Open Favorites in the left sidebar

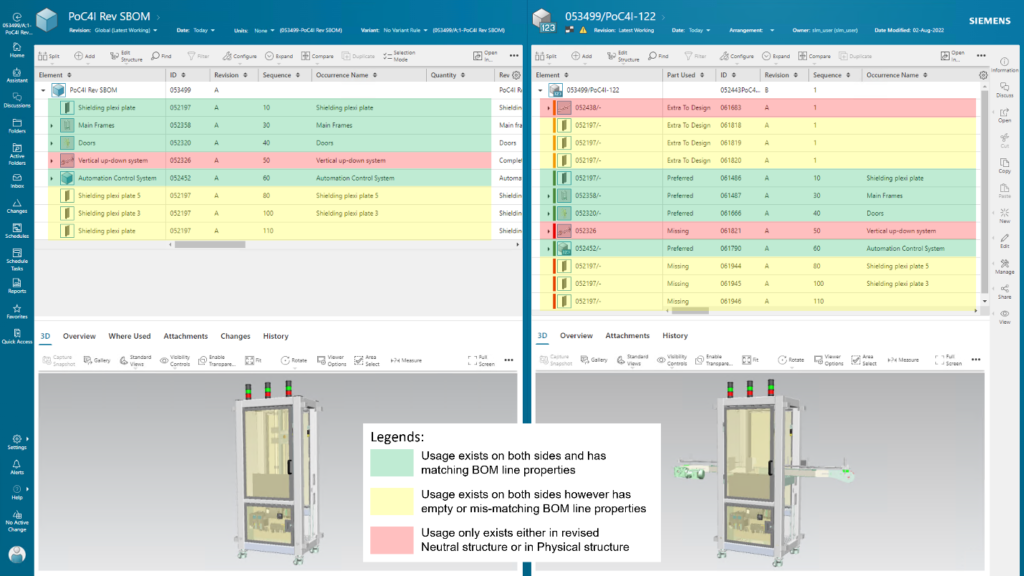tap(17, 312)
